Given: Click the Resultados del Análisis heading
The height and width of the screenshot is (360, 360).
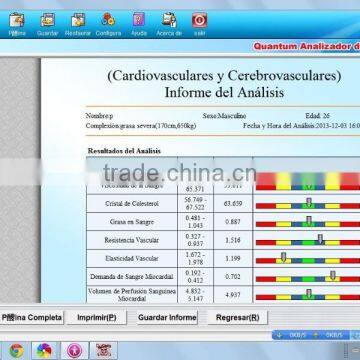Looking at the screenshot, I should coord(124,151).
